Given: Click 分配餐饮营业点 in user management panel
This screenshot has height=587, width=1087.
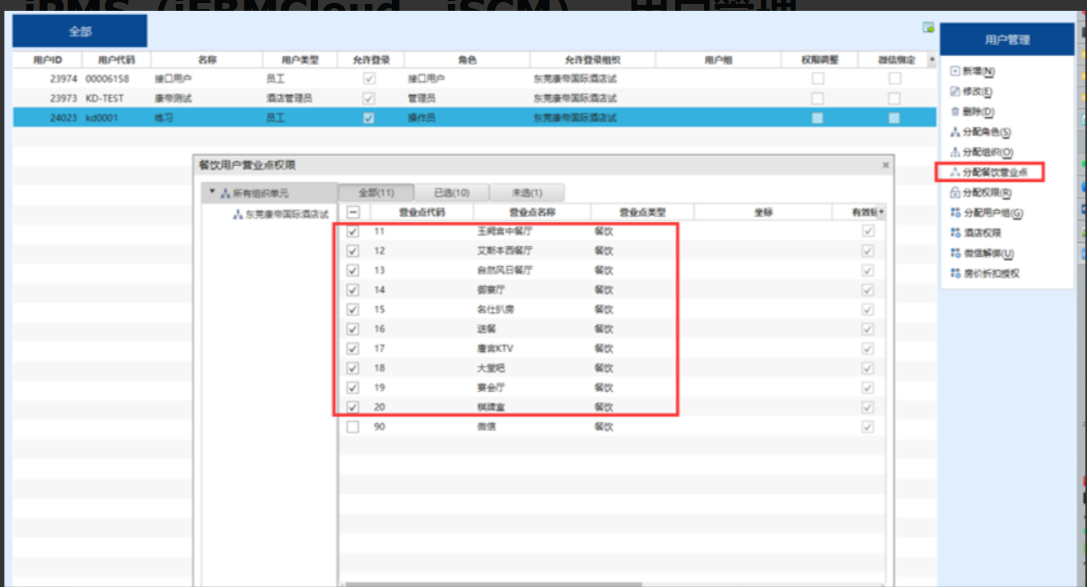Looking at the screenshot, I should [994, 173].
